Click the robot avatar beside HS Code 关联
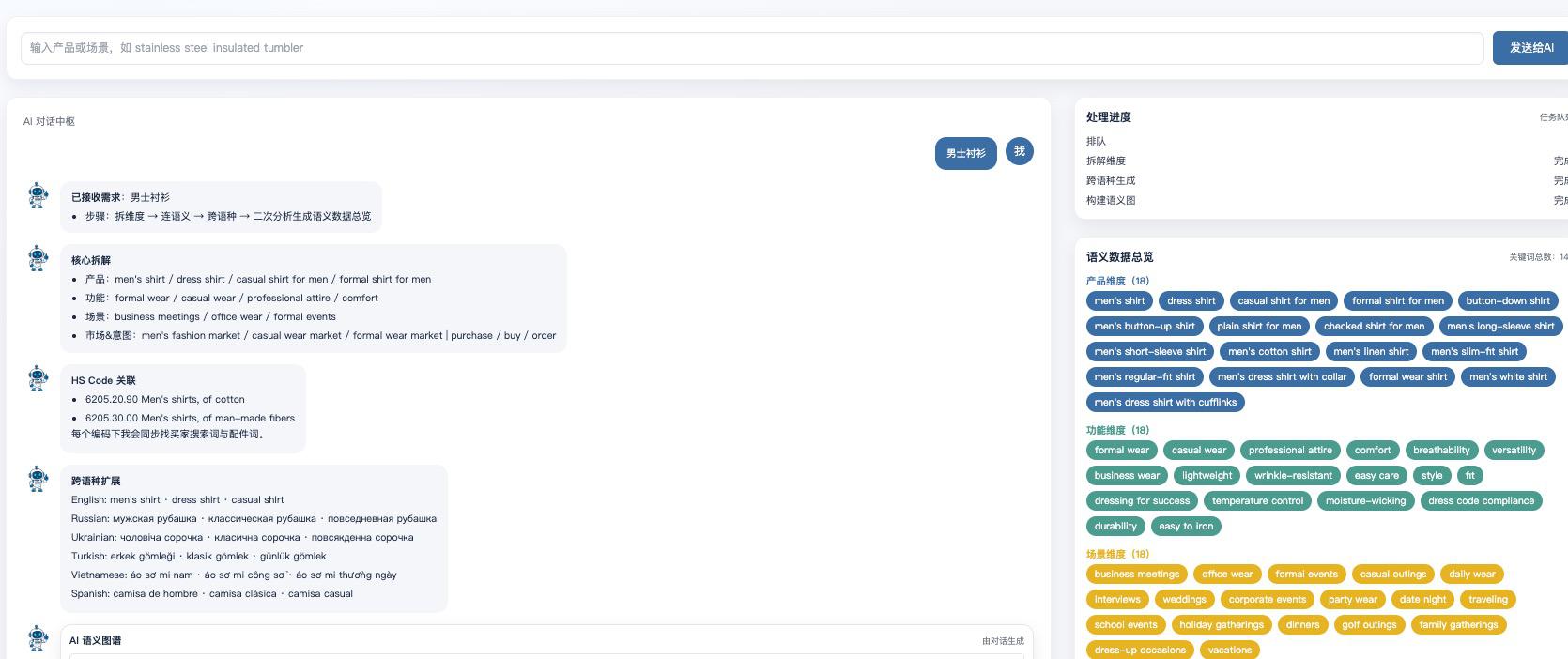 38,378
